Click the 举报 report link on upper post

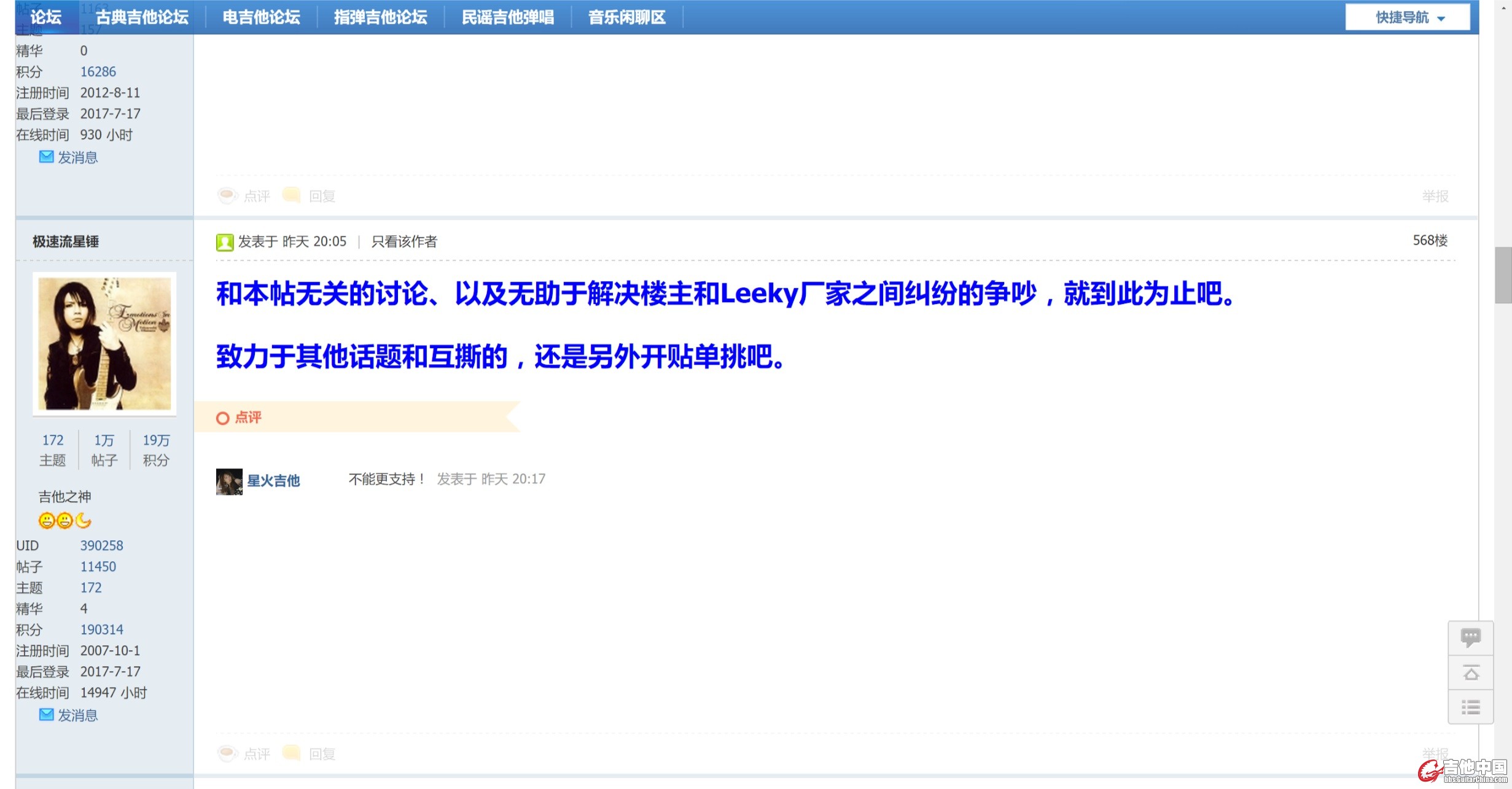click(x=1435, y=196)
